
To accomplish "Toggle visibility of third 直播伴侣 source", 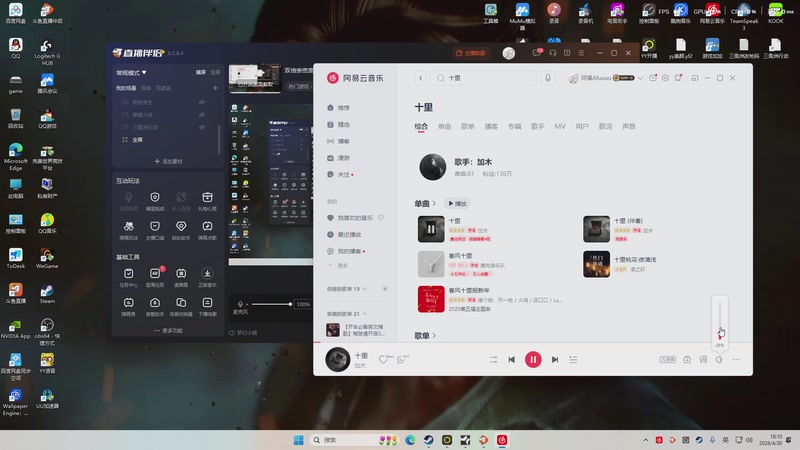I will tap(202, 127).
